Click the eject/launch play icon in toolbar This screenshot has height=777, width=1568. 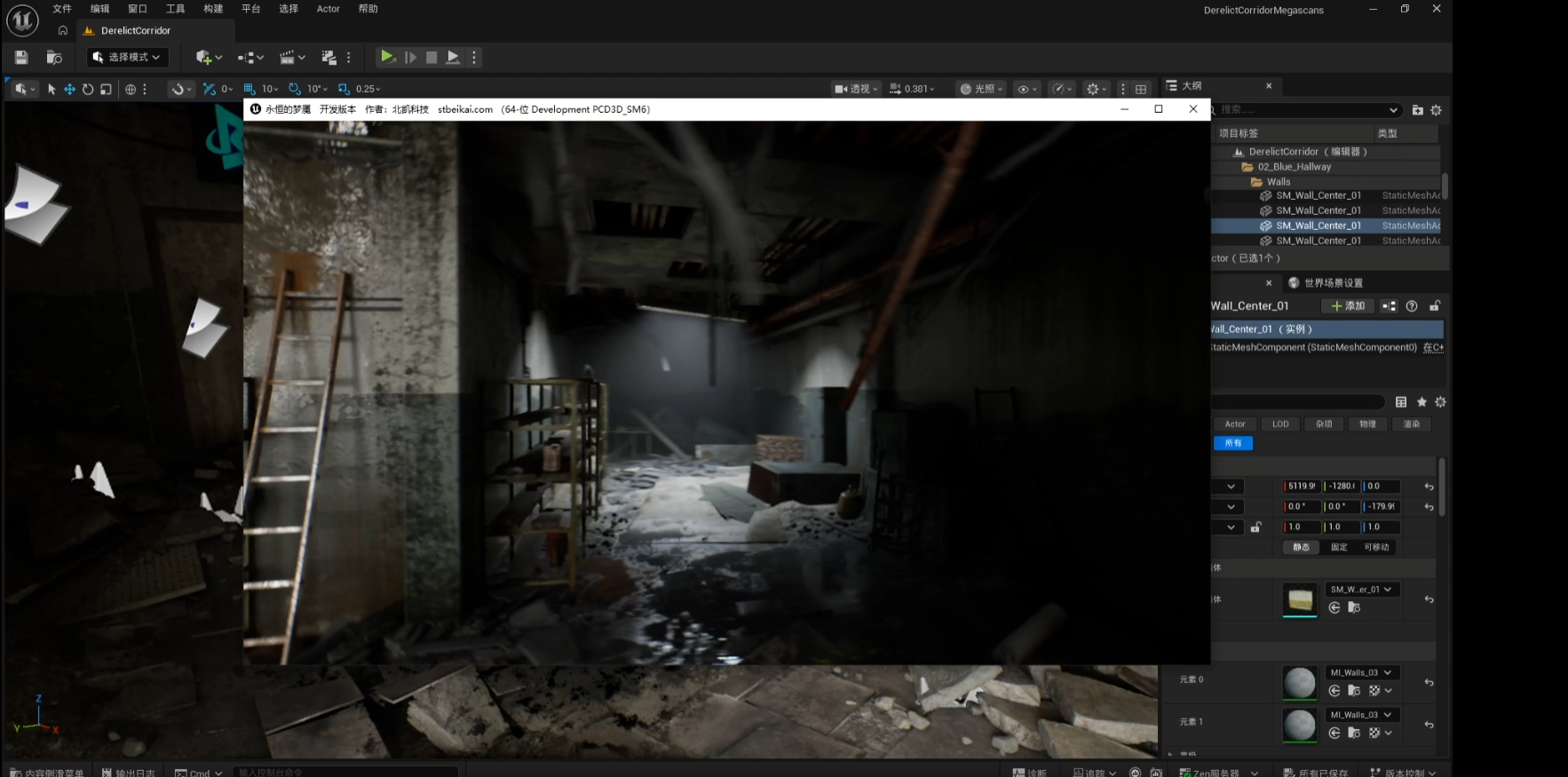(453, 57)
